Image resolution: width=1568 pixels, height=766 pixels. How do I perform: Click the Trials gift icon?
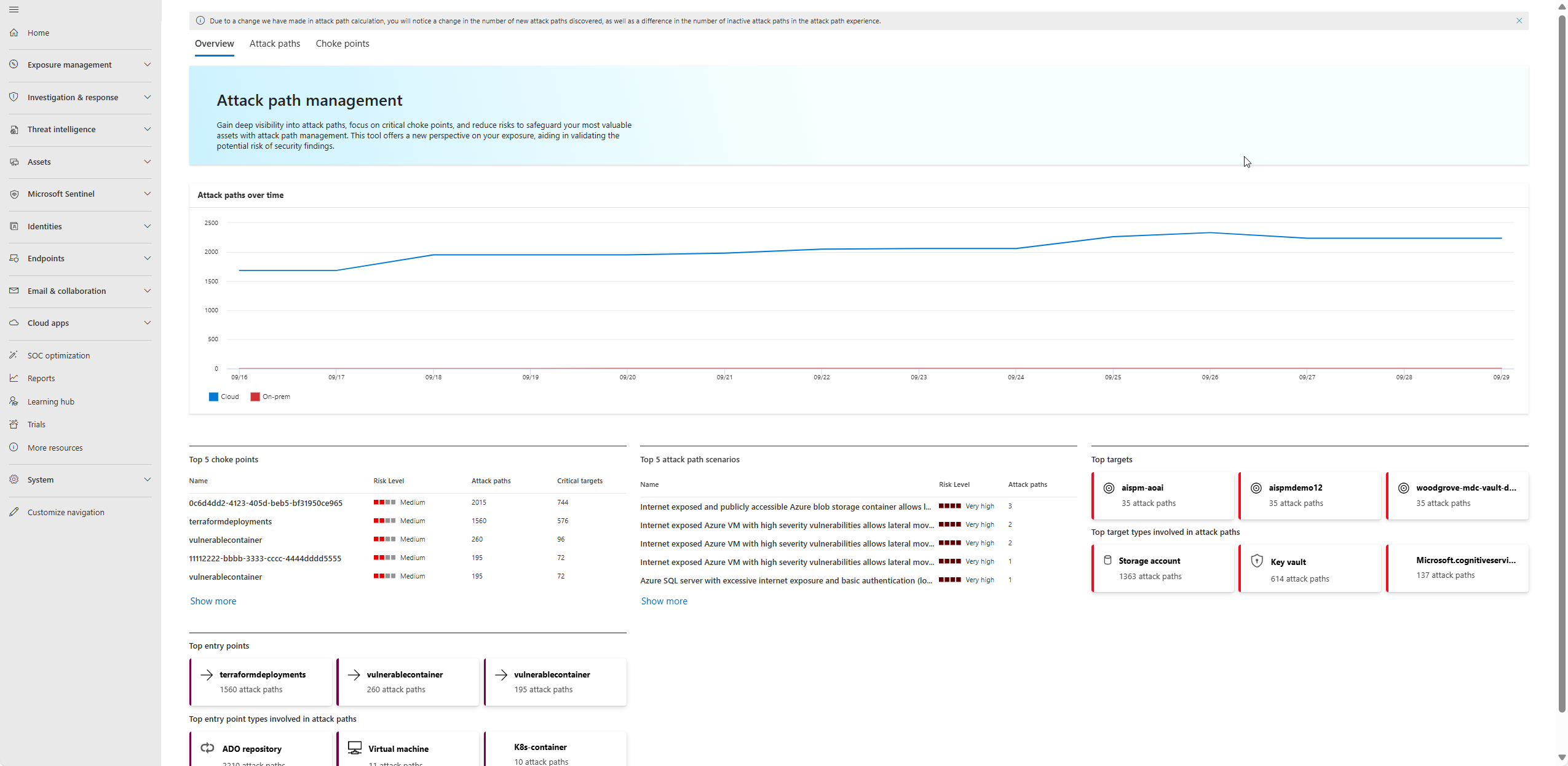(x=14, y=424)
